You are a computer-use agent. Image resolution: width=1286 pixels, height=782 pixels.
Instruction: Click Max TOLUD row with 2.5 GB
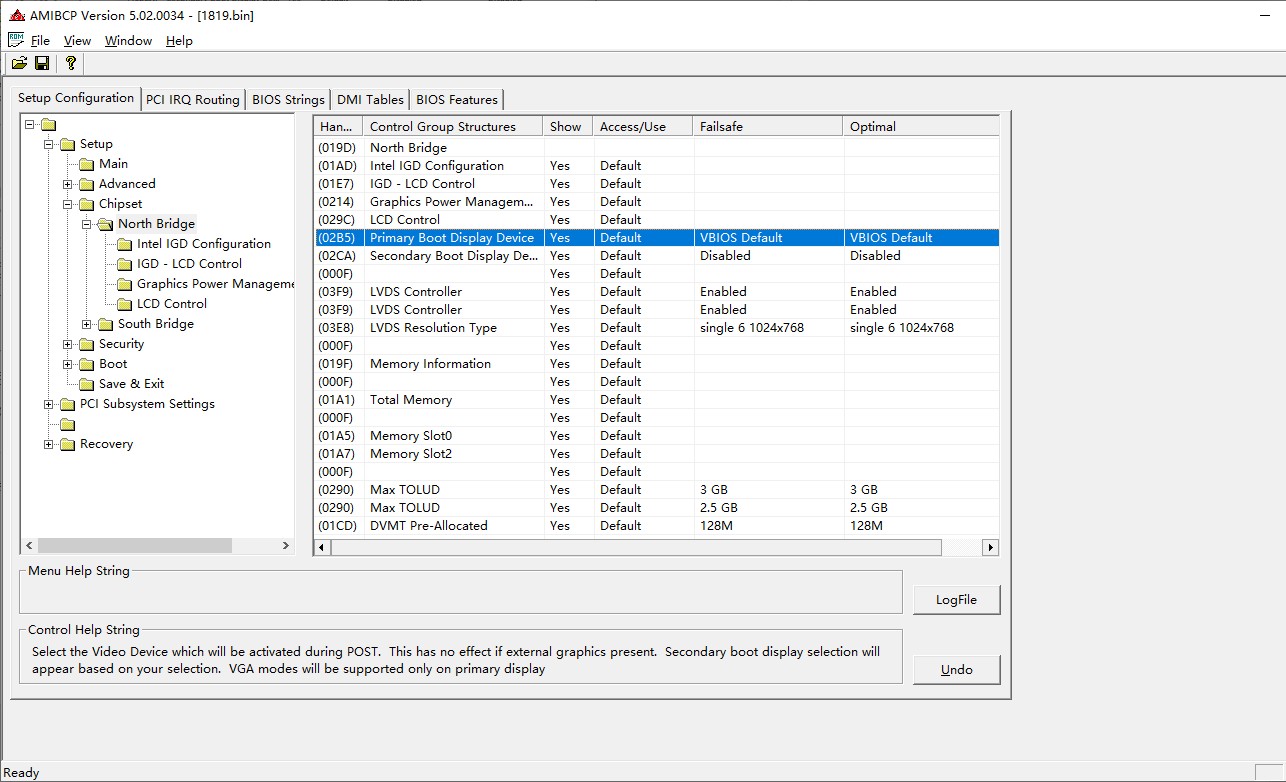pyautogui.click(x=657, y=508)
